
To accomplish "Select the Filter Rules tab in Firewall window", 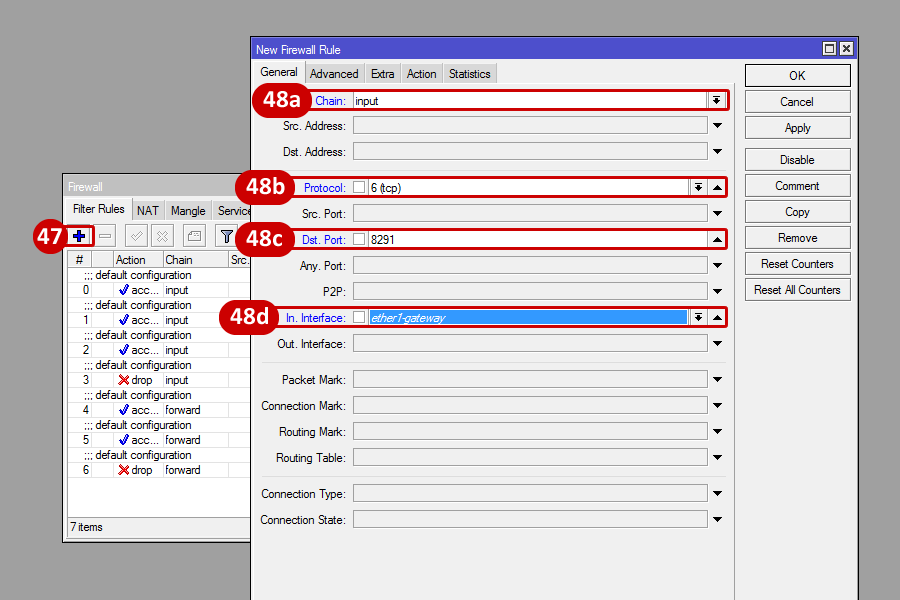I will click(99, 209).
